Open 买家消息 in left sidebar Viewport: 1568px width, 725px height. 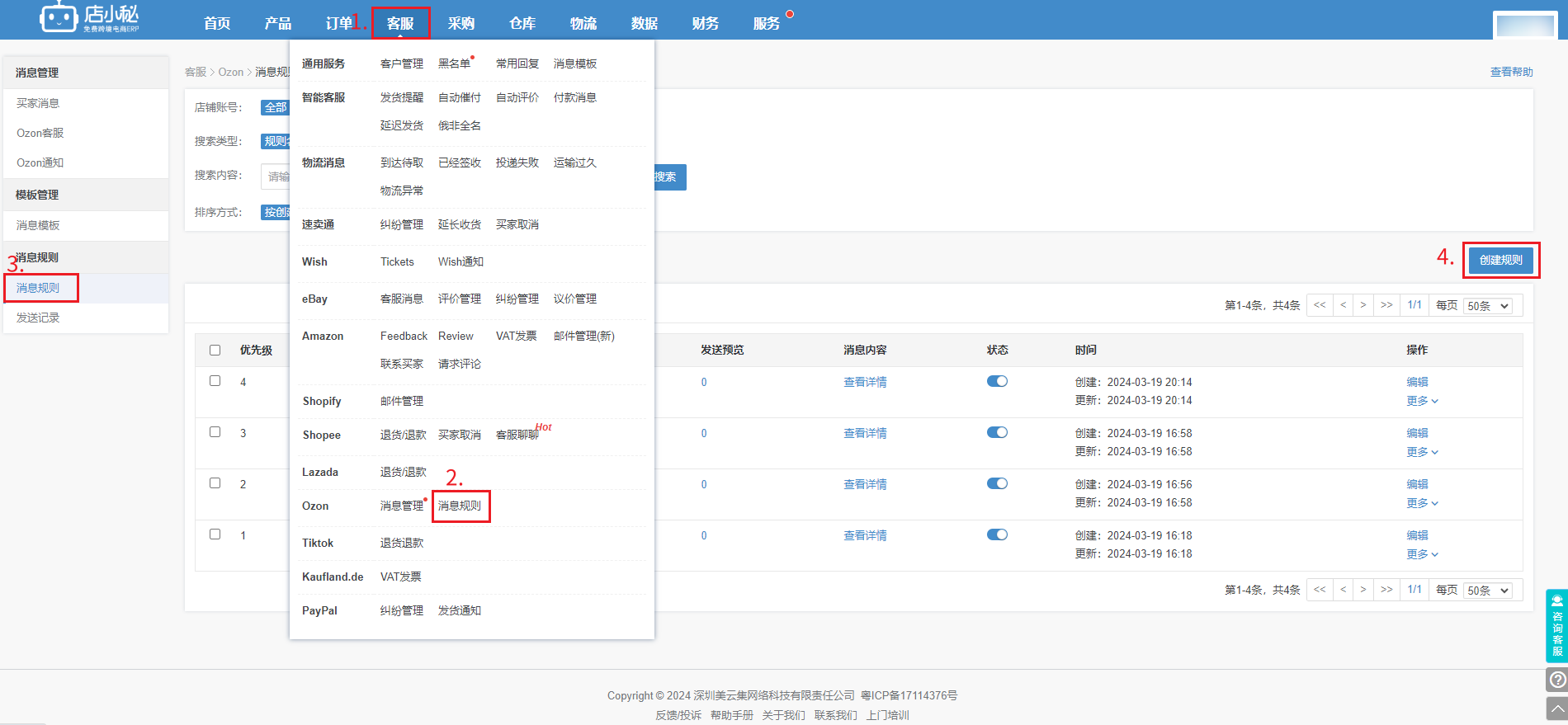[38, 103]
